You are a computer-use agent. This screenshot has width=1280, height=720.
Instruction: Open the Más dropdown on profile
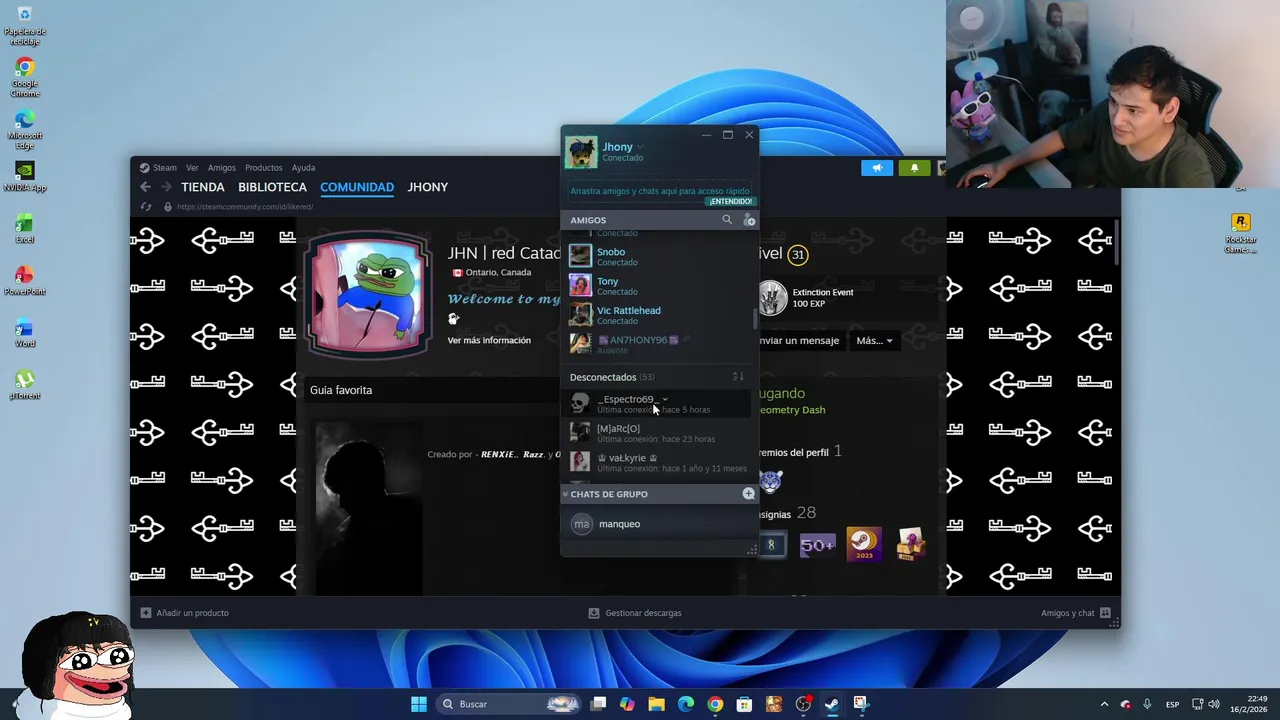874,341
